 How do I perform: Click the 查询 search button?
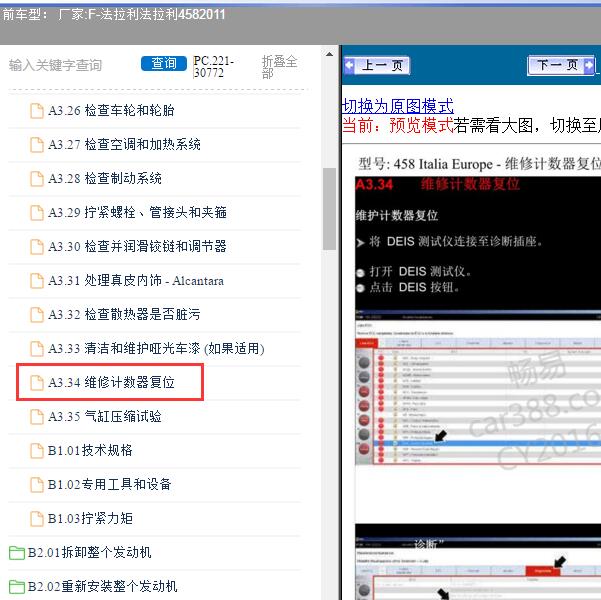164,64
